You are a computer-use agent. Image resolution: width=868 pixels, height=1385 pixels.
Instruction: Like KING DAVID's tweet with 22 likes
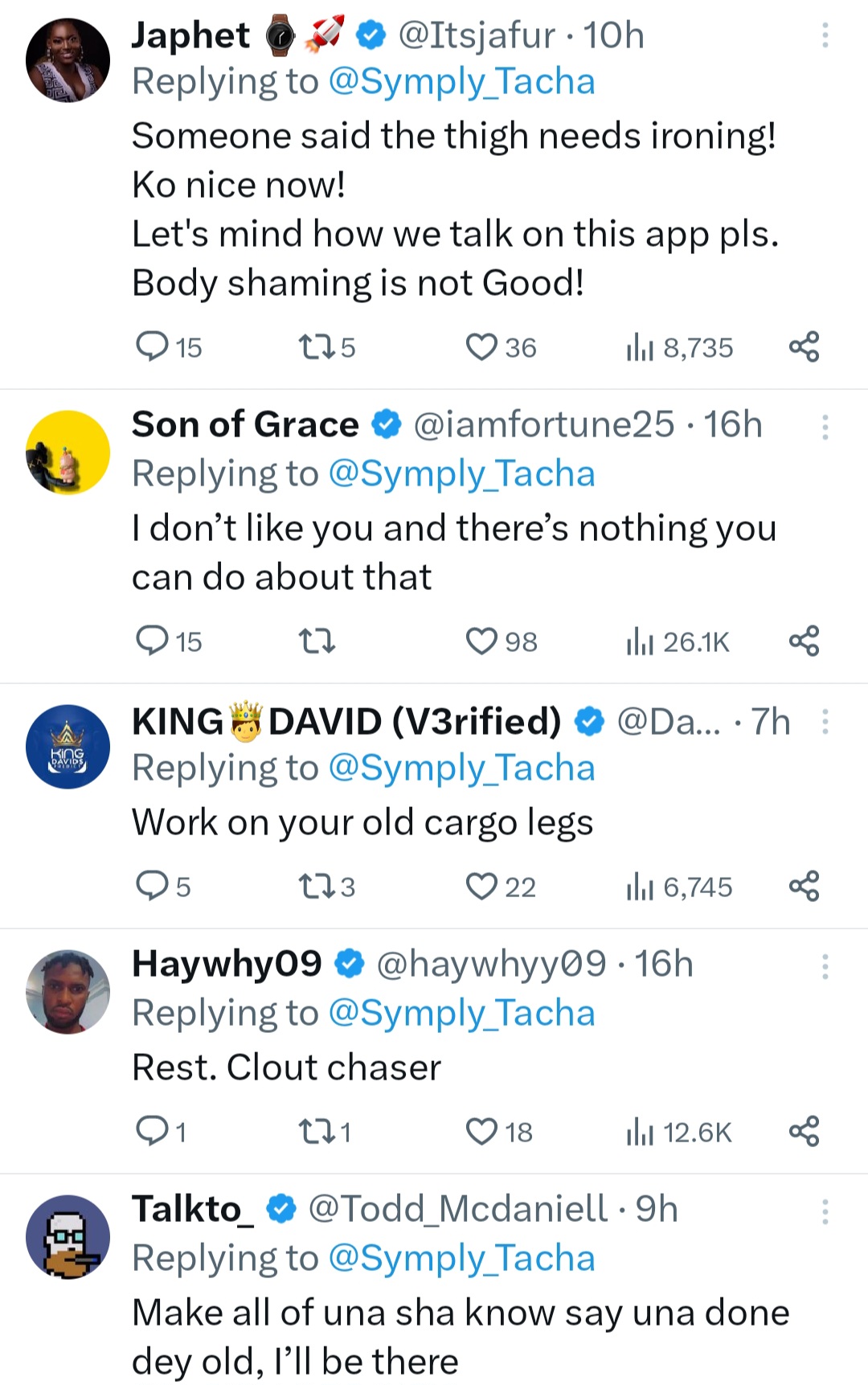[x=481, y=887]
